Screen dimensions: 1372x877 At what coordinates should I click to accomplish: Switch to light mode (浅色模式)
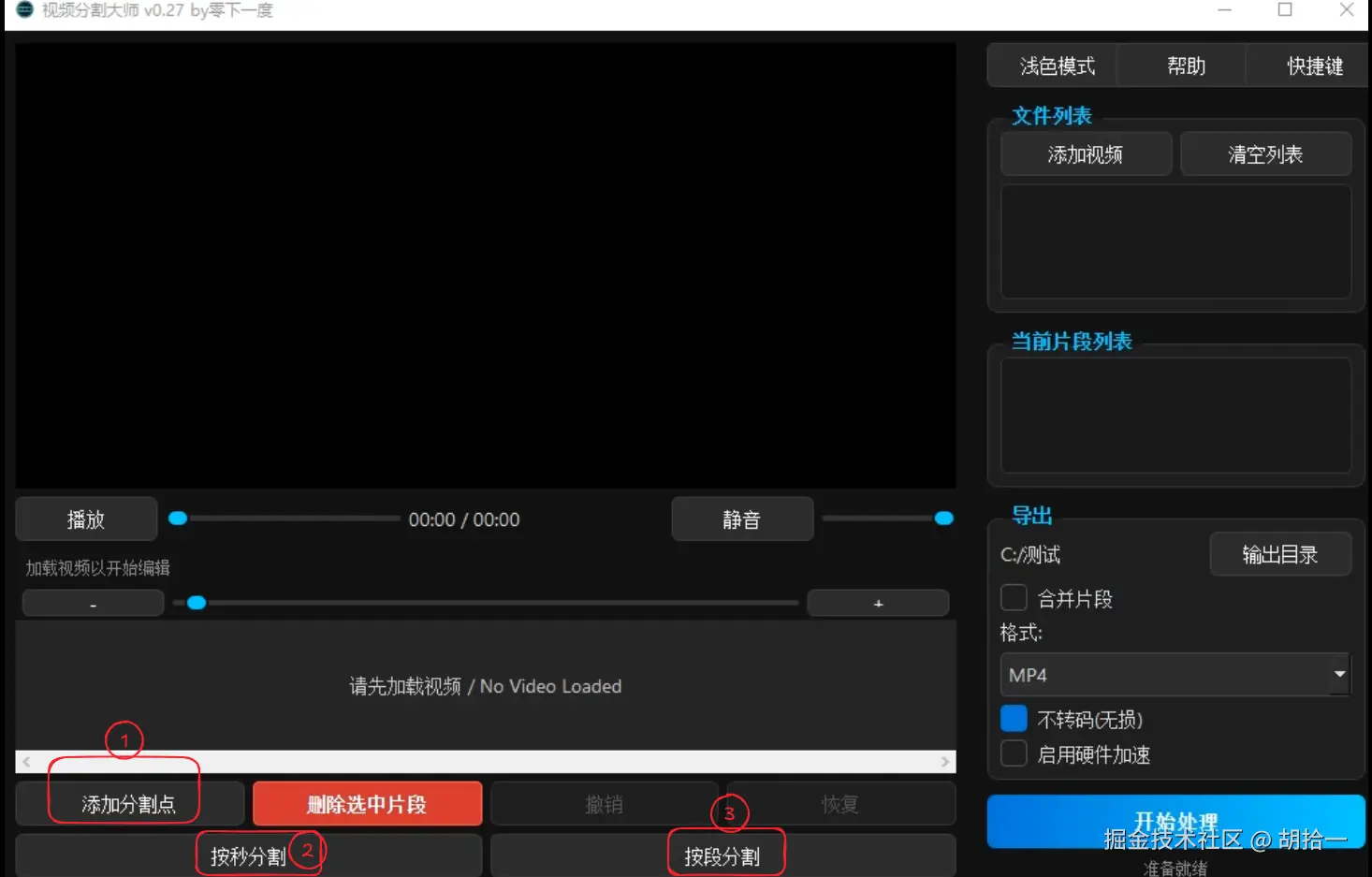pyautogui.click(x=1052, y=66)
